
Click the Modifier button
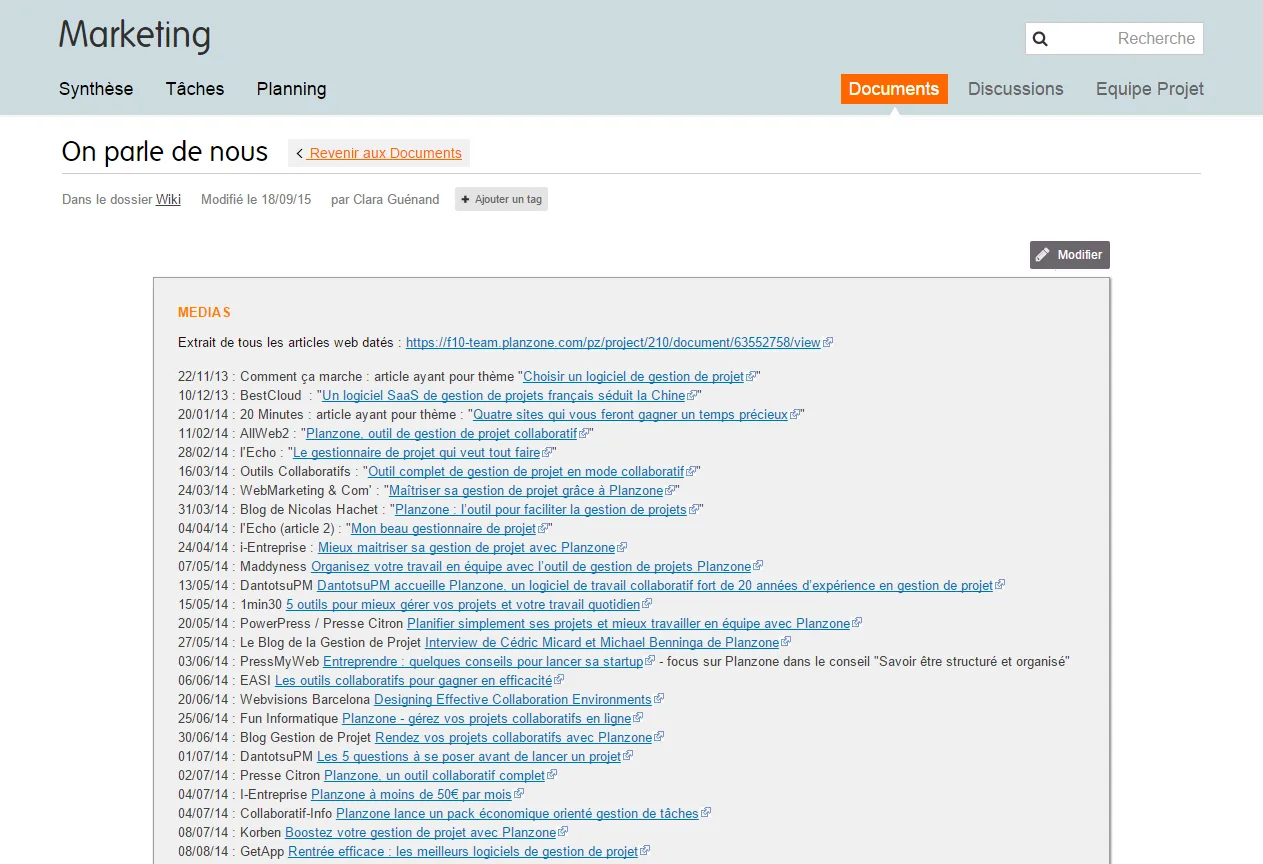pos(1070,255)
